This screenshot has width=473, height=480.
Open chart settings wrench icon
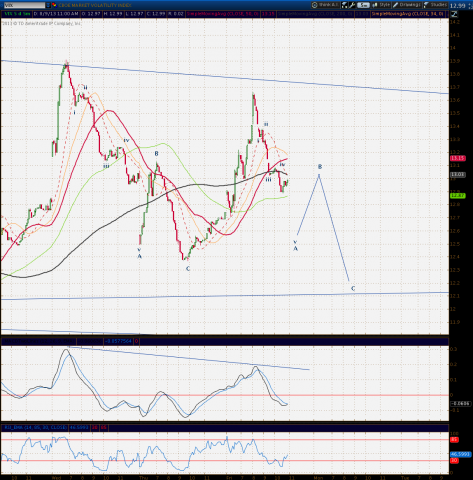(x=352, y=5)
